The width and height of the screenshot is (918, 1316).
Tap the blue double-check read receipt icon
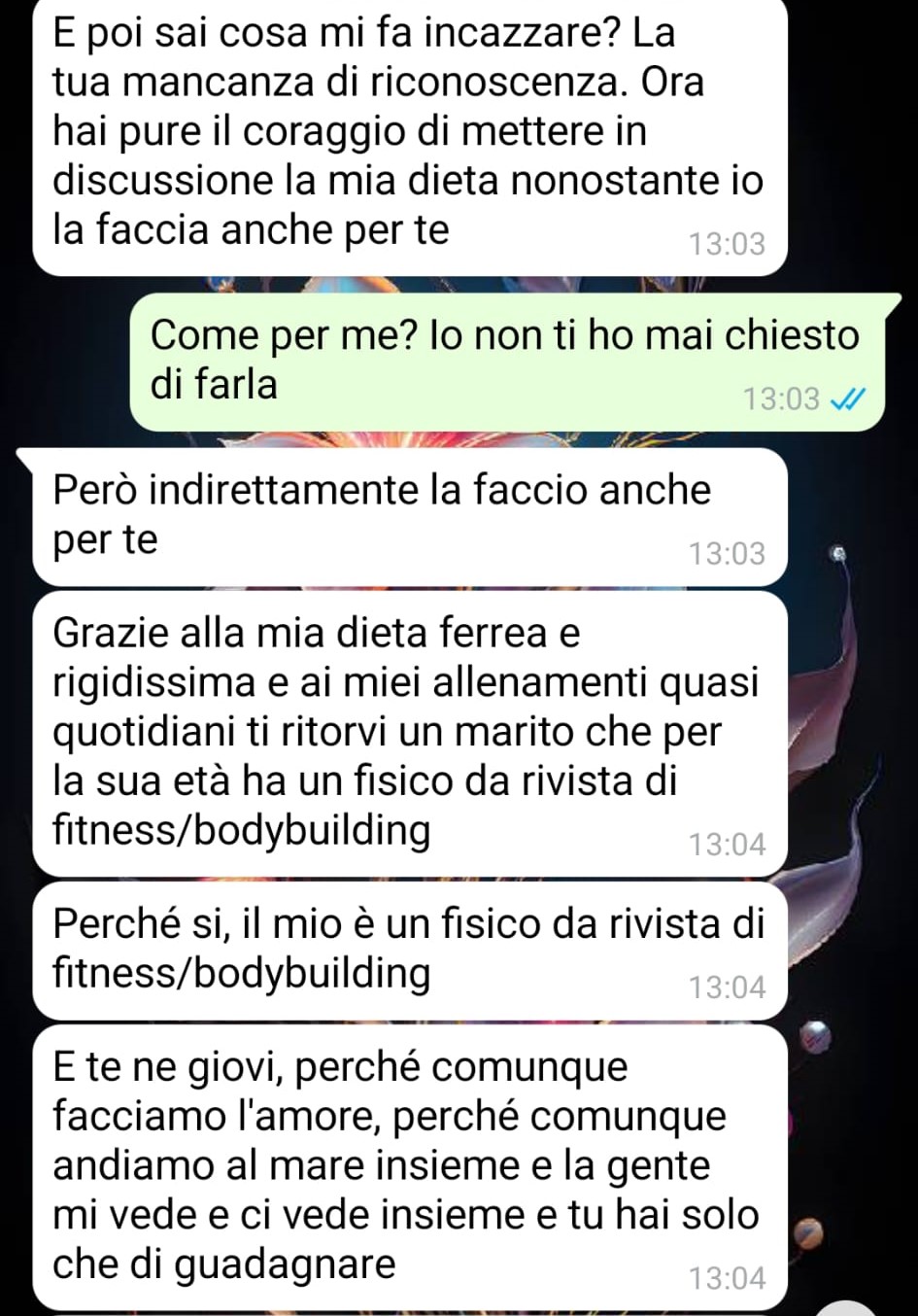845,399
